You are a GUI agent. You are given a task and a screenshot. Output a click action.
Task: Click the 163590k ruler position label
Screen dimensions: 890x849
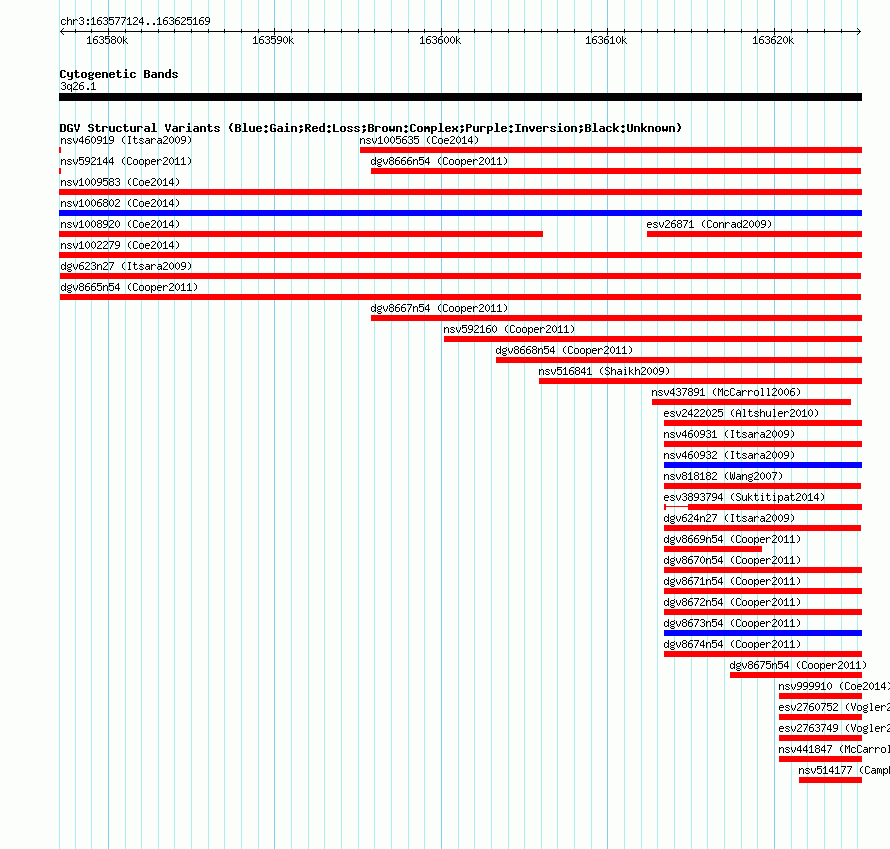click(273, 40)
